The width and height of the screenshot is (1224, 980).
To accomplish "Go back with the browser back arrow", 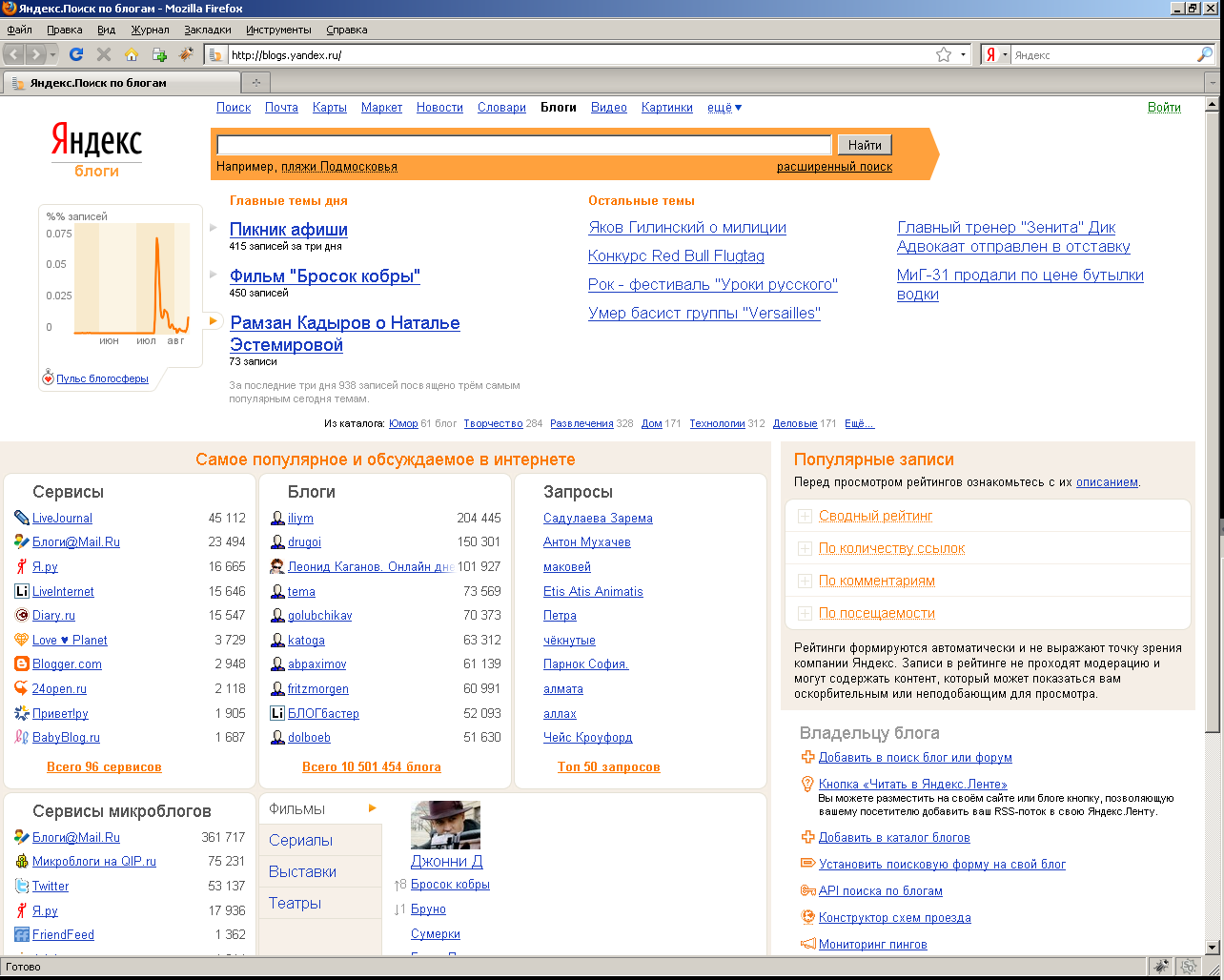I will point(15,55).
